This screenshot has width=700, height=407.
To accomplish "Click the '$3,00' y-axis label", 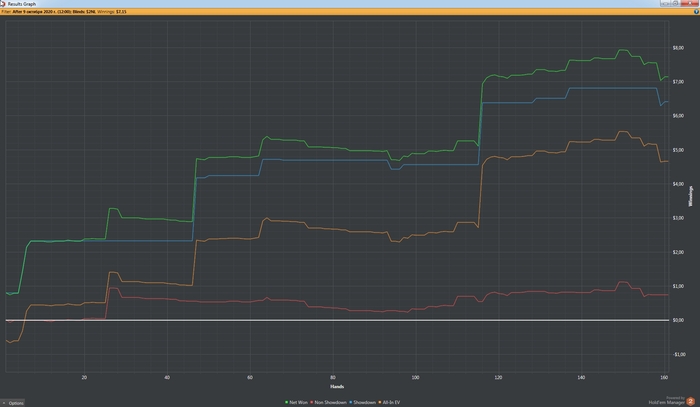I will (678, 218).
